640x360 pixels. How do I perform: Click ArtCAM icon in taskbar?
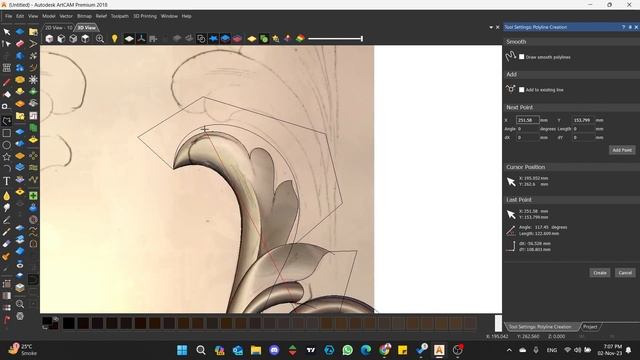(x=439, y=350)
